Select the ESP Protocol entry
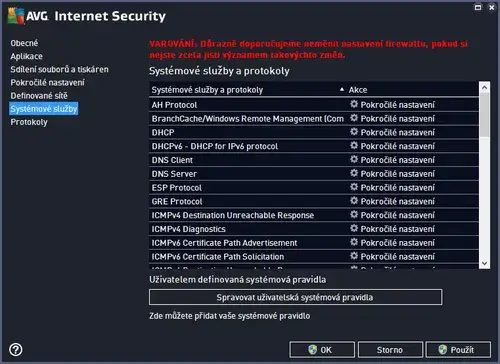 (176, 188)
